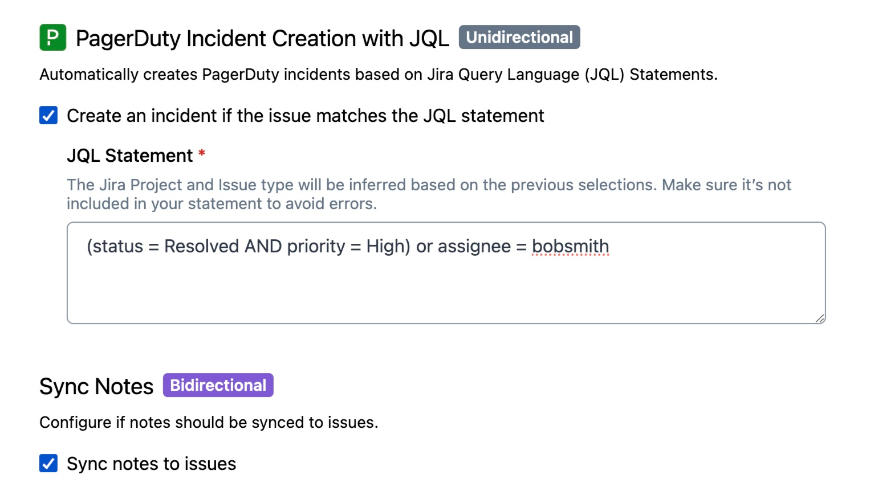Click the green PagerDuty logo icon
This screenshot has height=495, width=870.
[x=52, y=38]
